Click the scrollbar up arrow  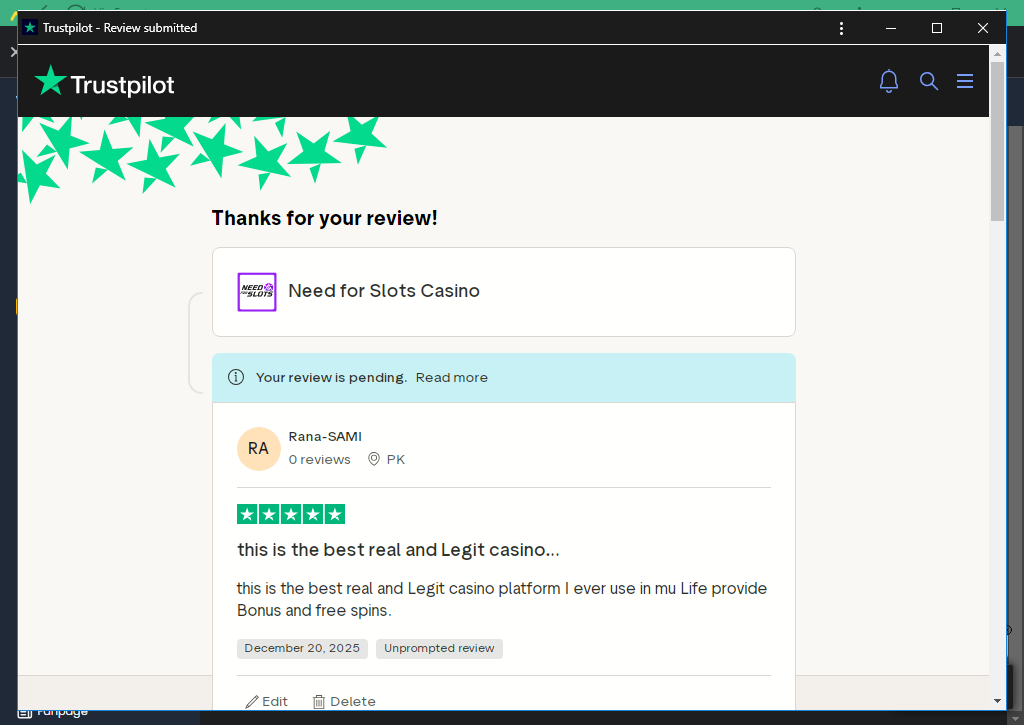click(997, 54)
